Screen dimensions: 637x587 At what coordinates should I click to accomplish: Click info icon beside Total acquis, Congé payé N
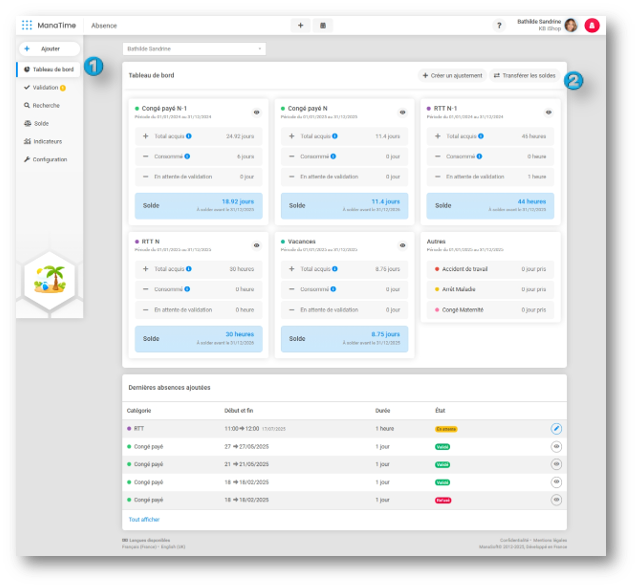coord(335,136)
